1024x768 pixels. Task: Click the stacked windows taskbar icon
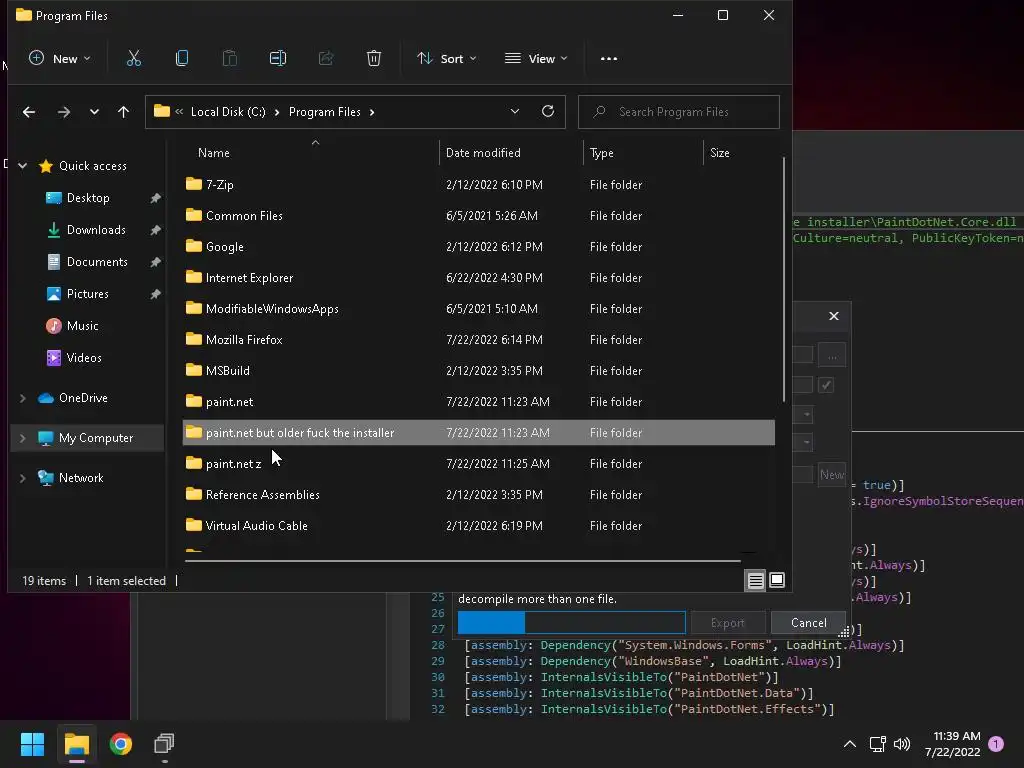(165, 744)
